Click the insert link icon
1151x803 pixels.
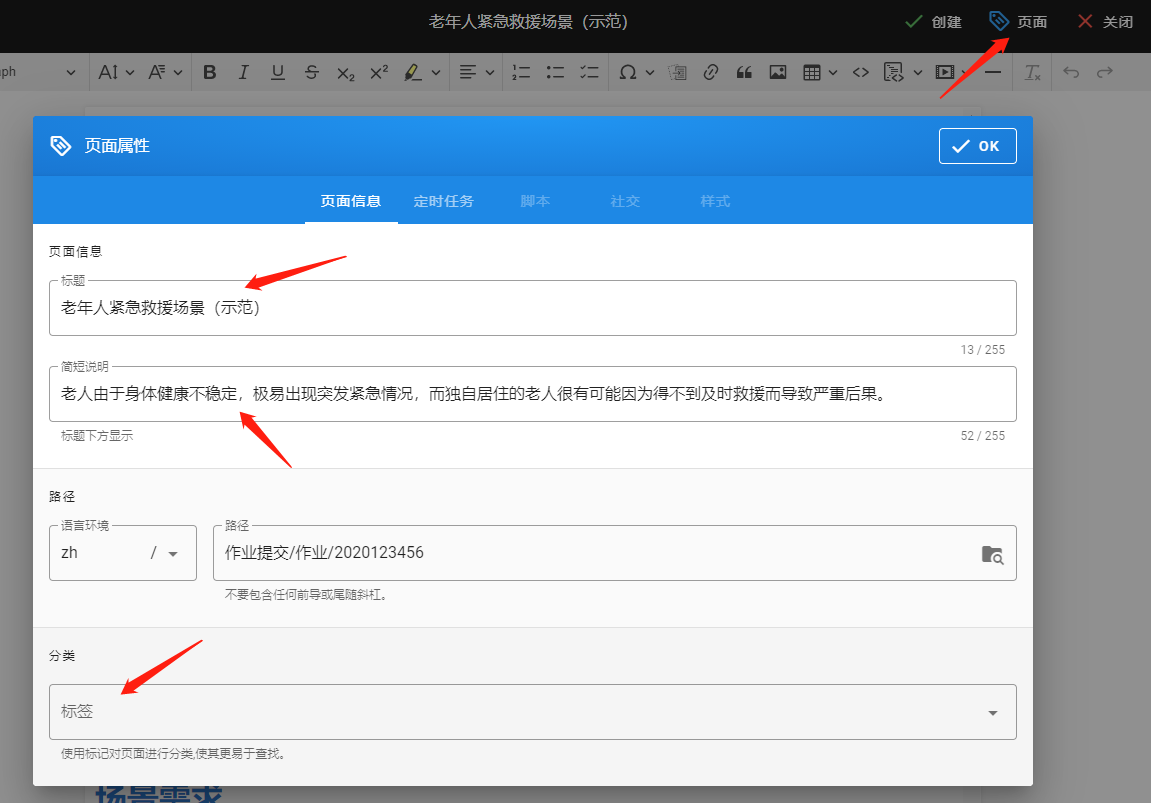tap(711, 72)
